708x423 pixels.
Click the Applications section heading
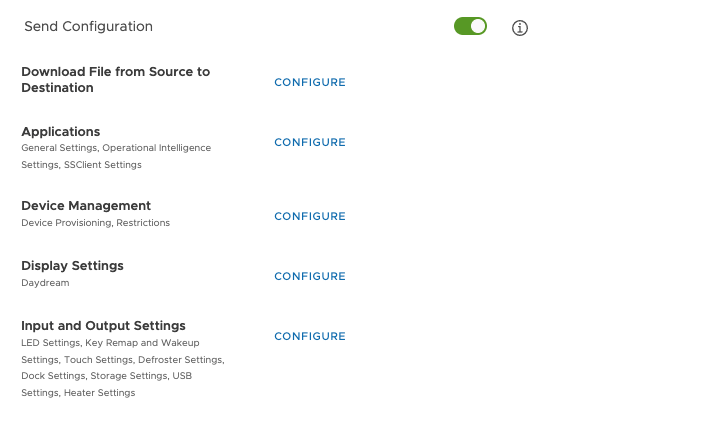[x=61, y=131]
